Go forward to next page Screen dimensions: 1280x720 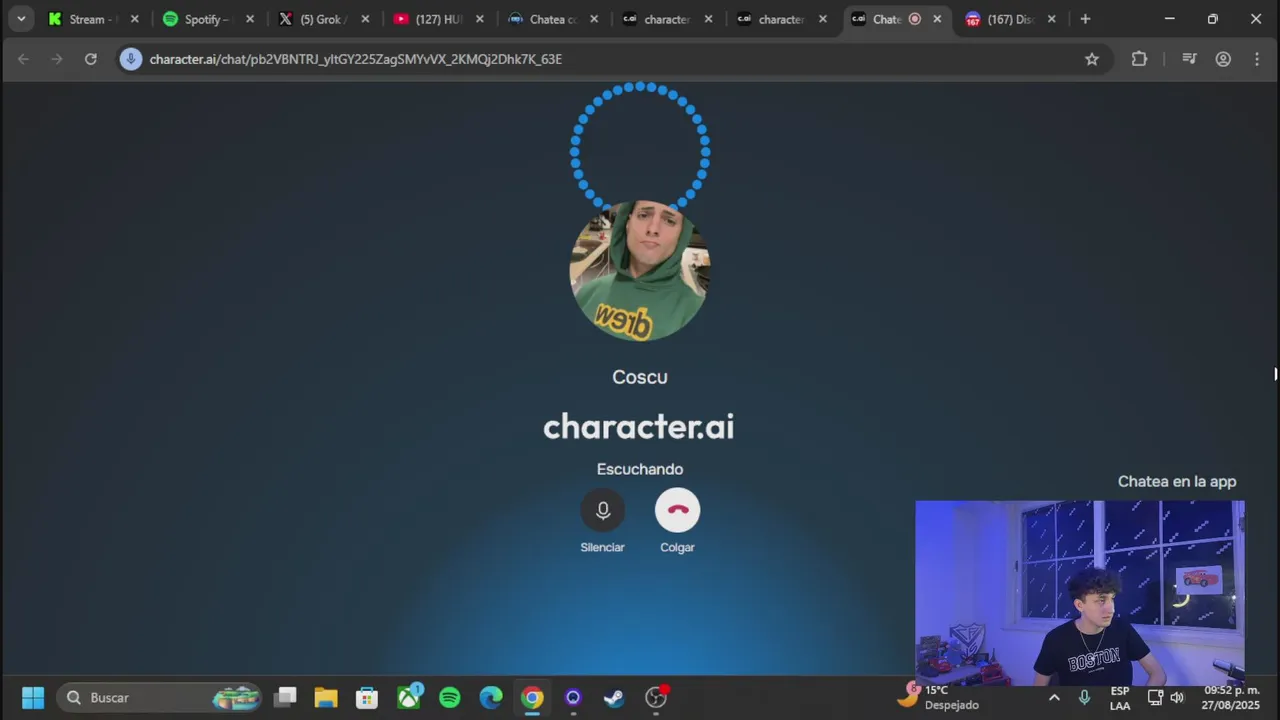coord(57,59)
